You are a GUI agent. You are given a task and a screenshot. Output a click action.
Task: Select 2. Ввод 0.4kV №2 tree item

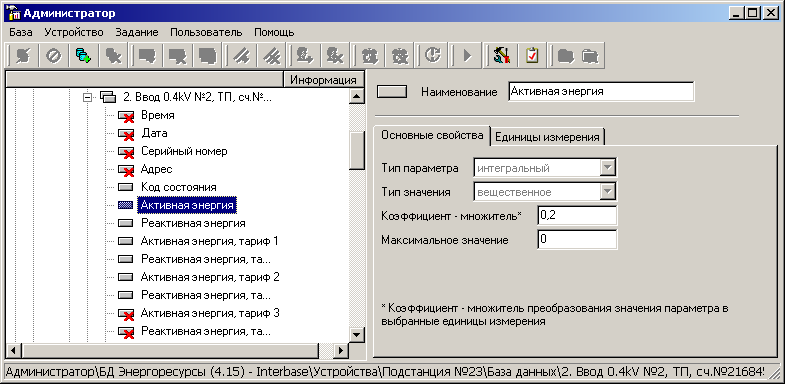click(197, 97)
